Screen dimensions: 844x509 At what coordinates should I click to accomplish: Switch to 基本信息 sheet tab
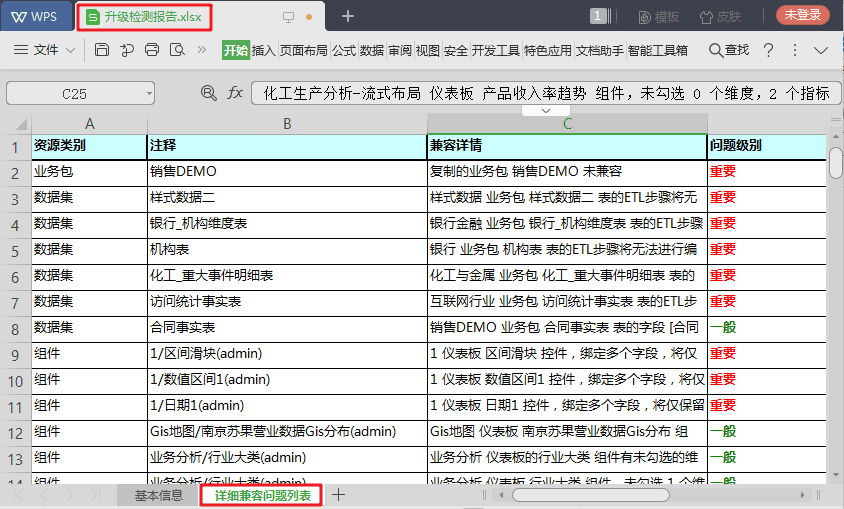pos(159,496)
